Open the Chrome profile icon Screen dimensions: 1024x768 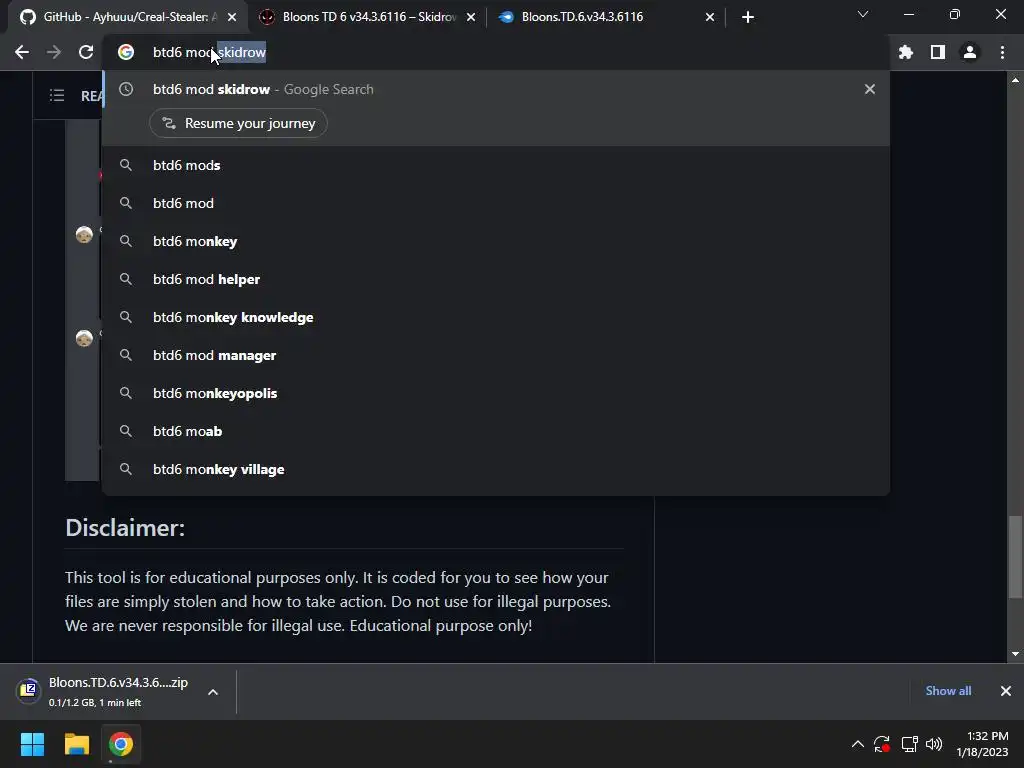point(970,52)
